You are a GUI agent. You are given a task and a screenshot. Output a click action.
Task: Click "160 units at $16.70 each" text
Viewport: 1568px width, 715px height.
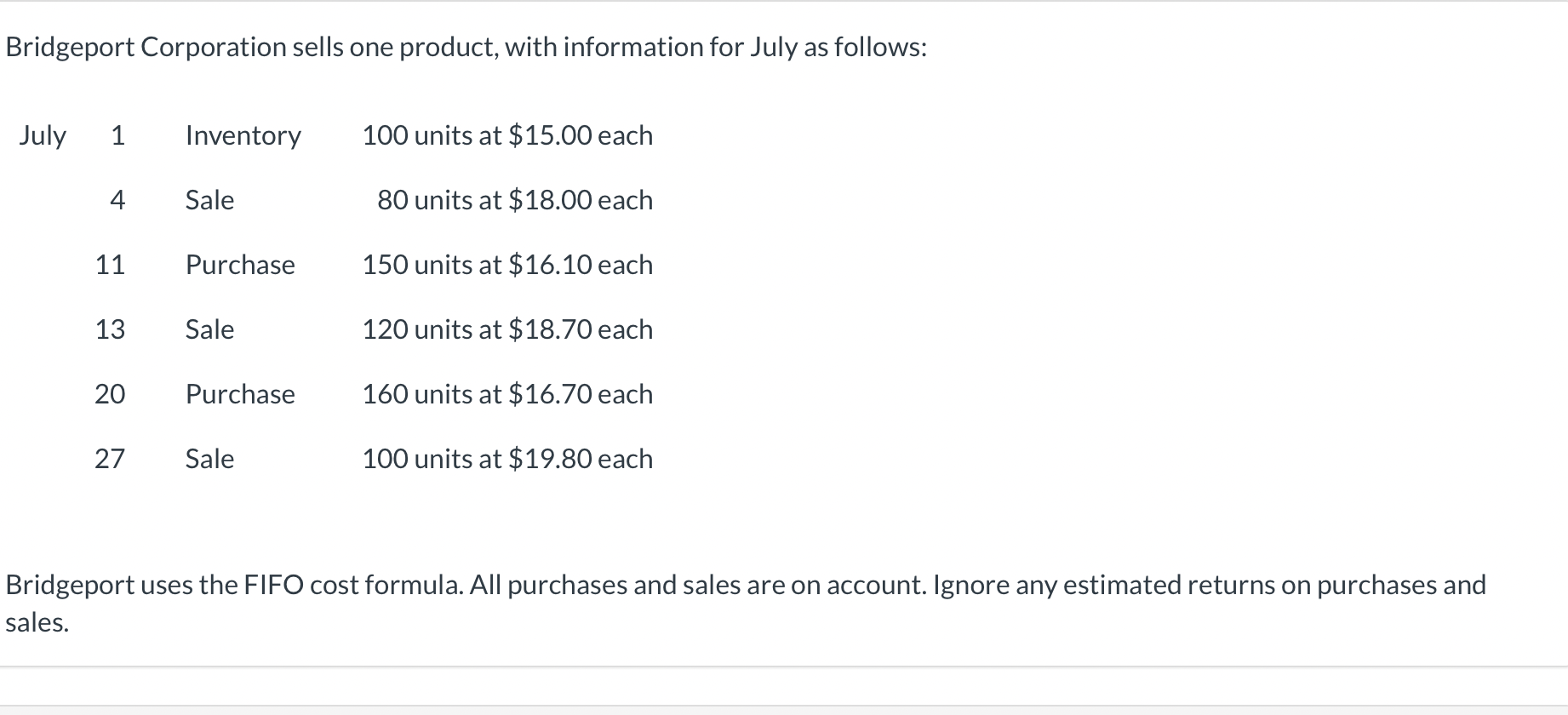tap(507, 394)
